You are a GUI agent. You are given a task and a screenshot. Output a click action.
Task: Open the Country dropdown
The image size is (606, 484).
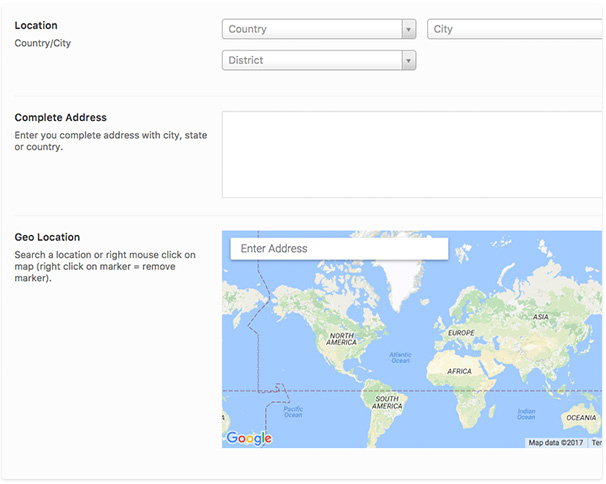[310, 29]
